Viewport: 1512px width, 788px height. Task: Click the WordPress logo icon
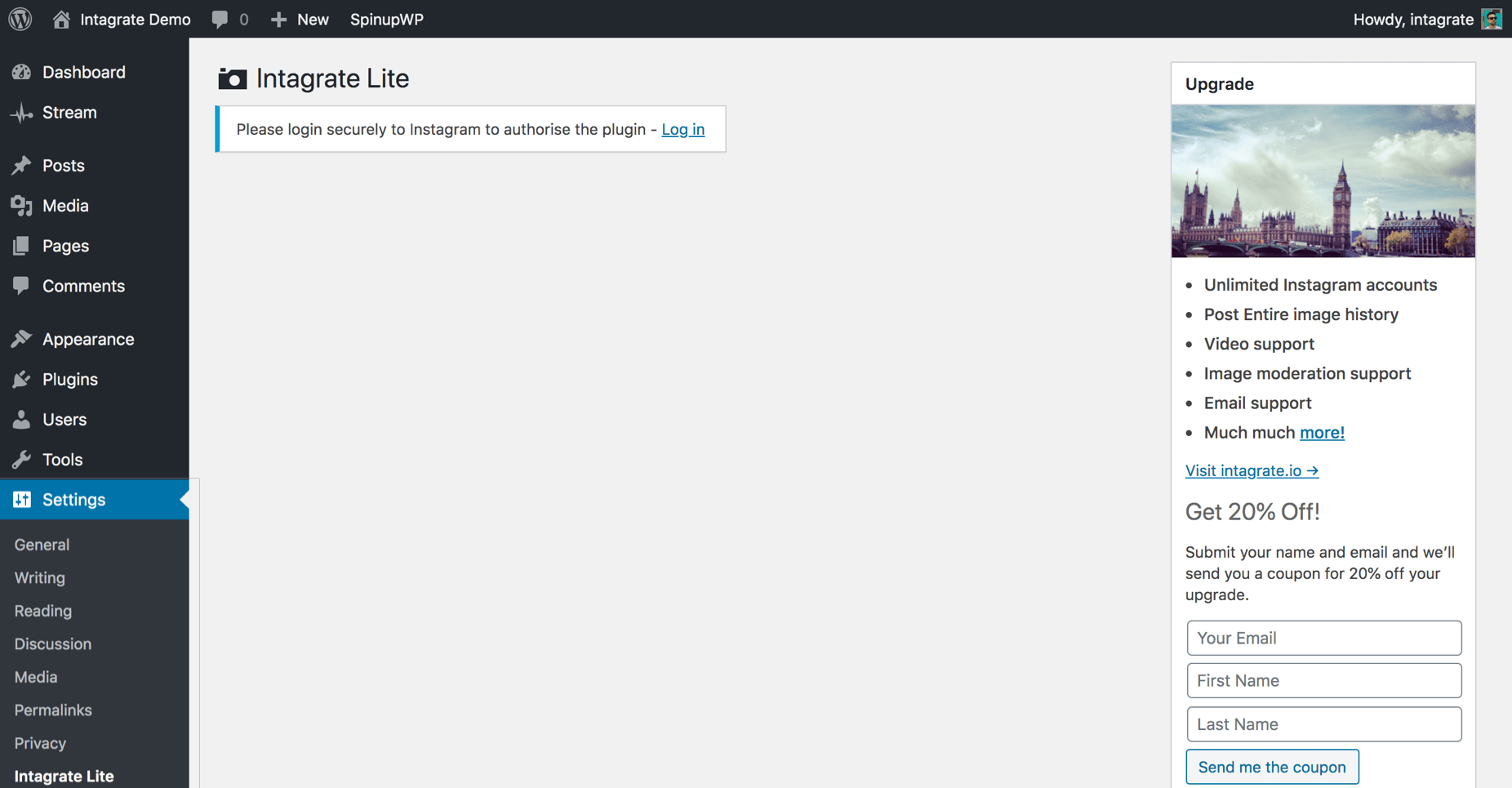coord(20,19)
